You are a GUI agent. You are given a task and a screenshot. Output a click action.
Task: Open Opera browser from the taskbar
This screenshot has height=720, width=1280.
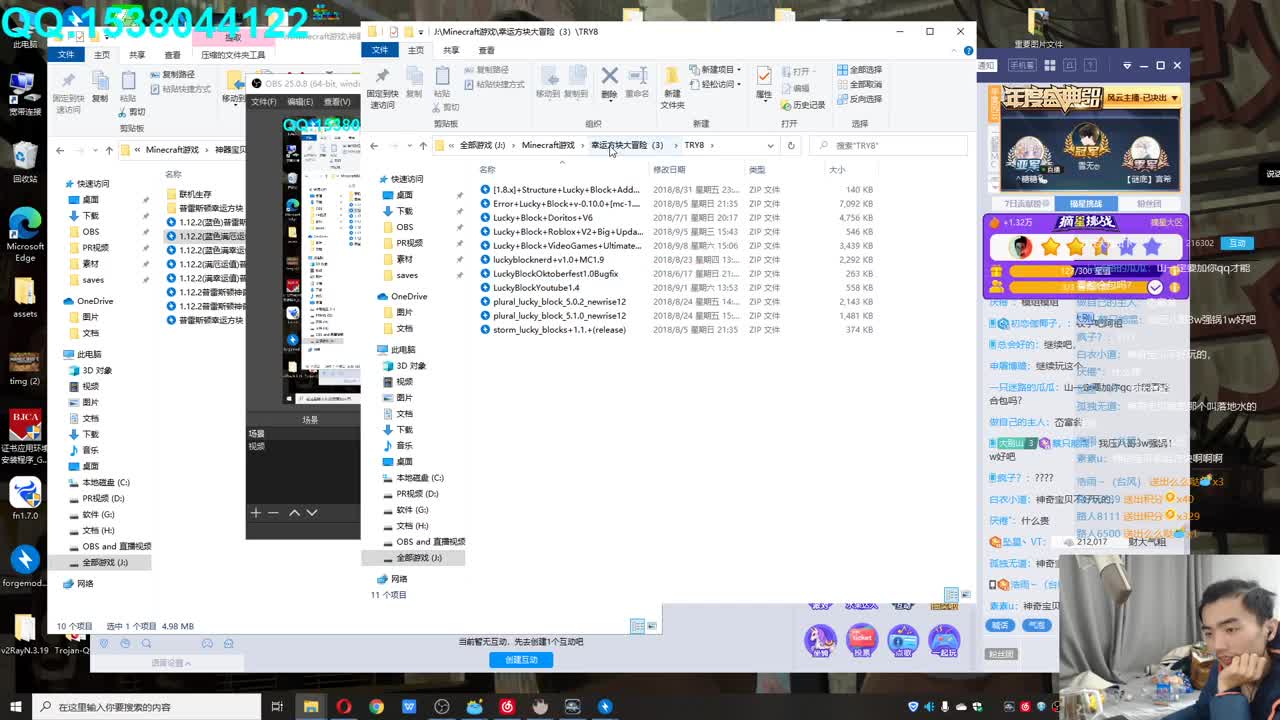click(344, 707)
